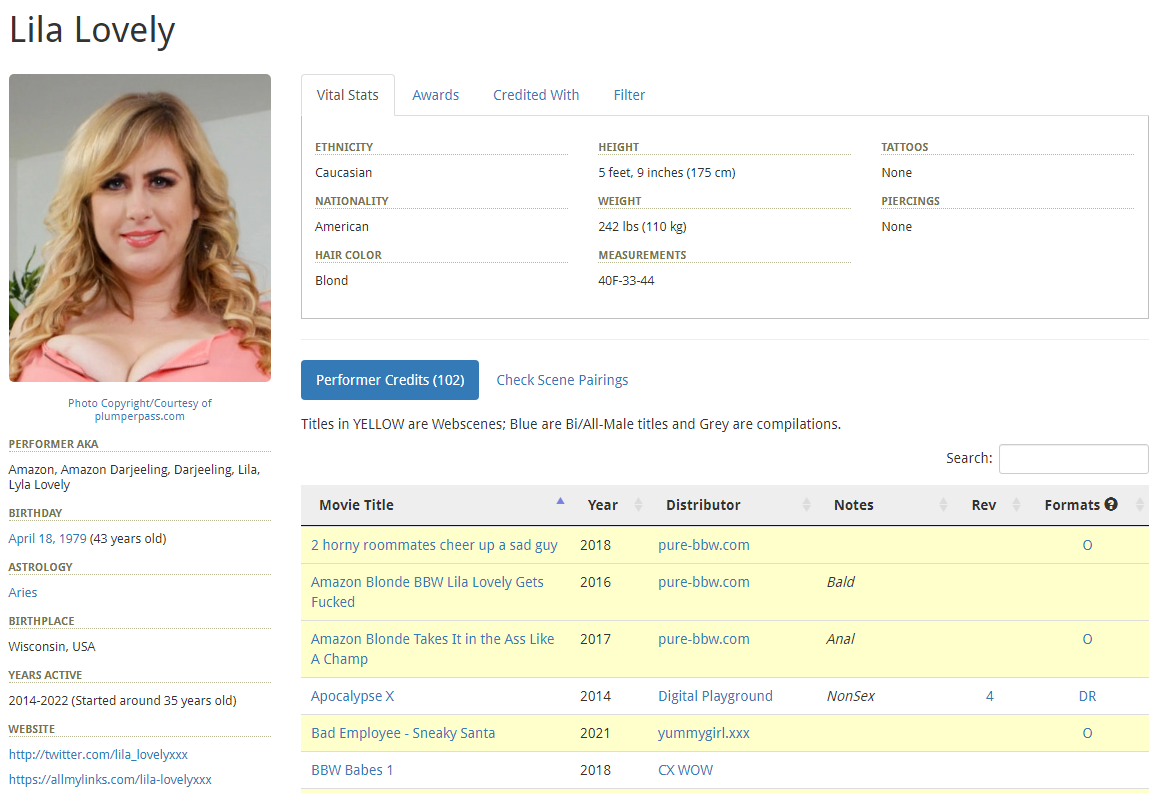Open the twitter.com website link
Screen dimensions: 1158x793
(98, 755)
